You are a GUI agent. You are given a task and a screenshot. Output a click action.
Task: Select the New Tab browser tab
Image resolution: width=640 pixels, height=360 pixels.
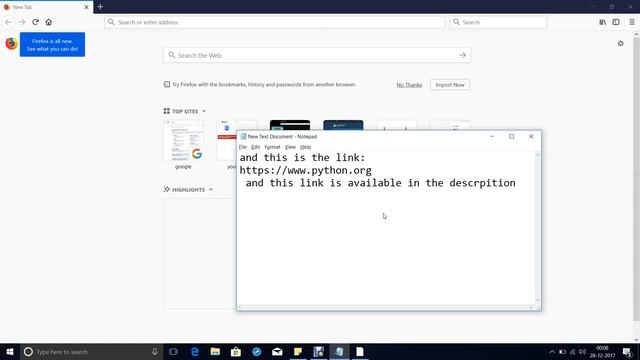click(x=47, y=7)
